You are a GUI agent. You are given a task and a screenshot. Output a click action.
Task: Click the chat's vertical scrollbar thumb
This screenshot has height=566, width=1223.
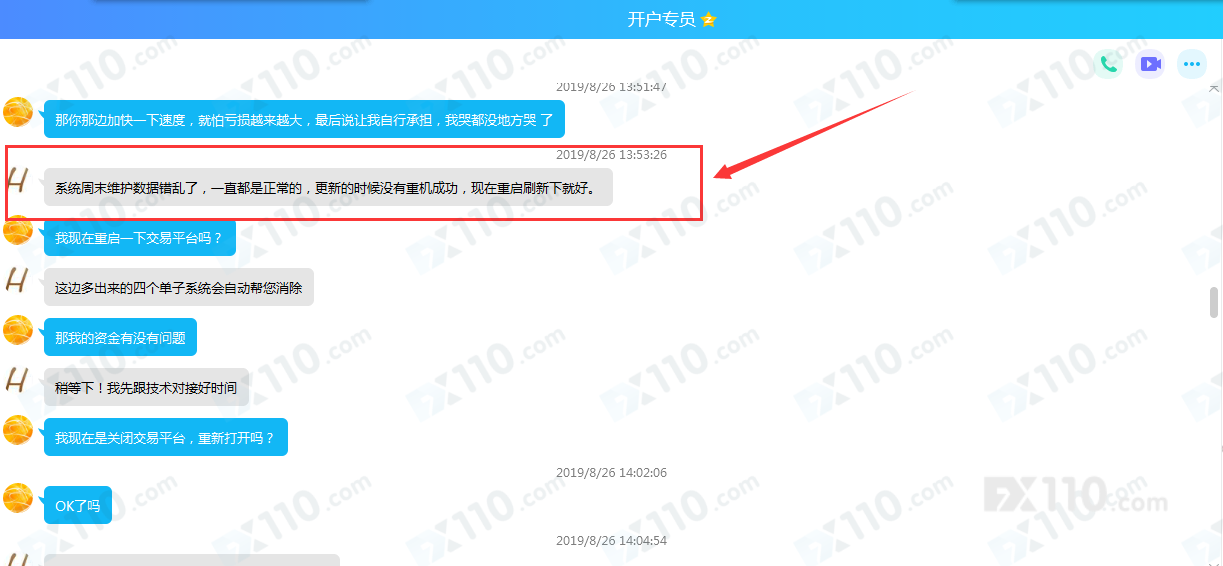(1214, 304)
